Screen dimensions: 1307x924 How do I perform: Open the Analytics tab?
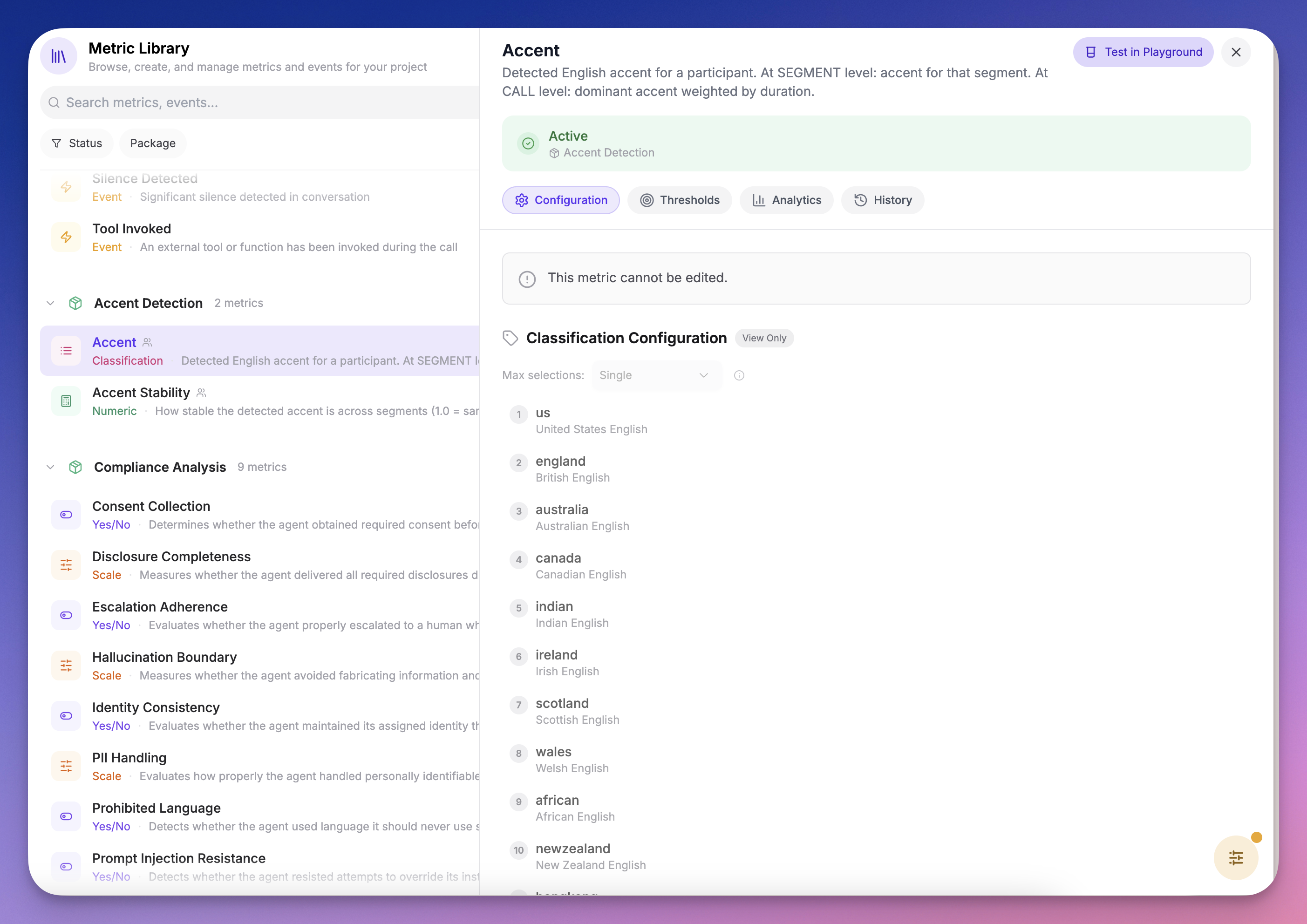click(786, 200)
